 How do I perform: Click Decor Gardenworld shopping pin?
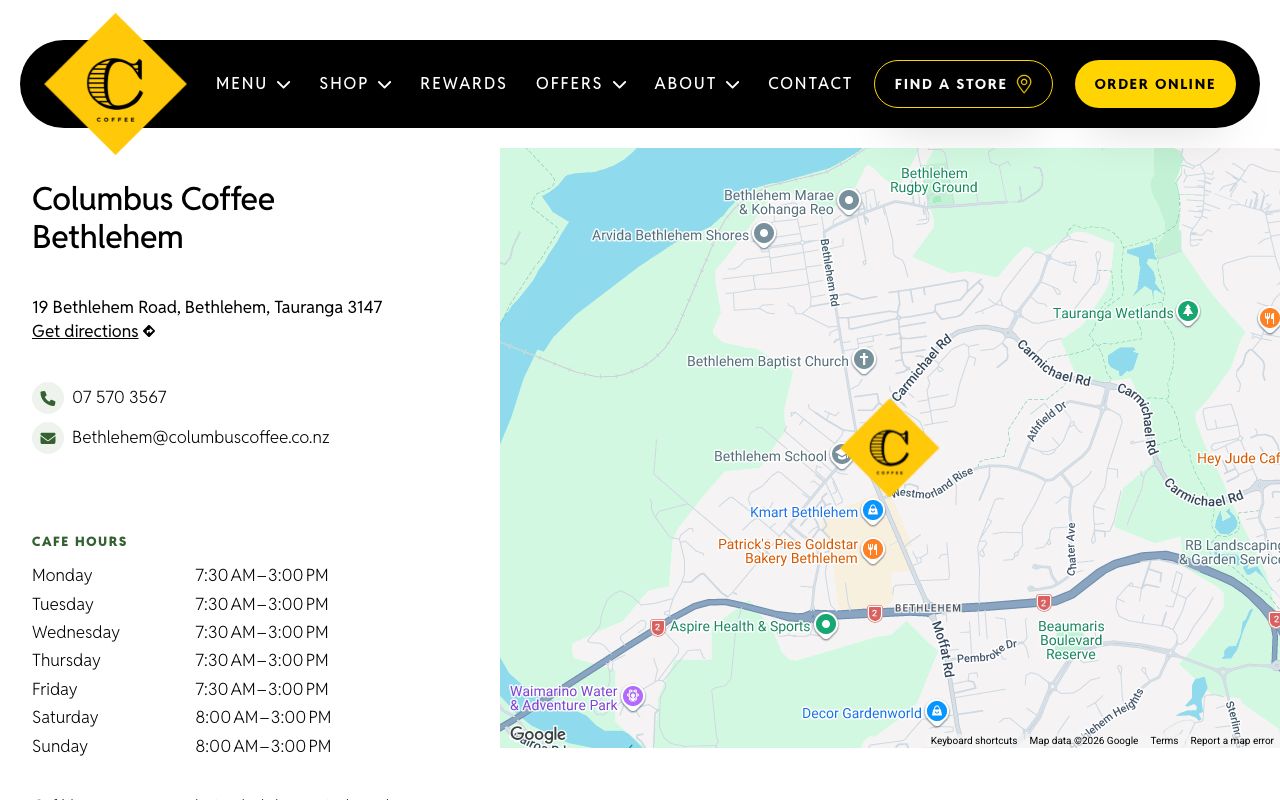(937, 712)
